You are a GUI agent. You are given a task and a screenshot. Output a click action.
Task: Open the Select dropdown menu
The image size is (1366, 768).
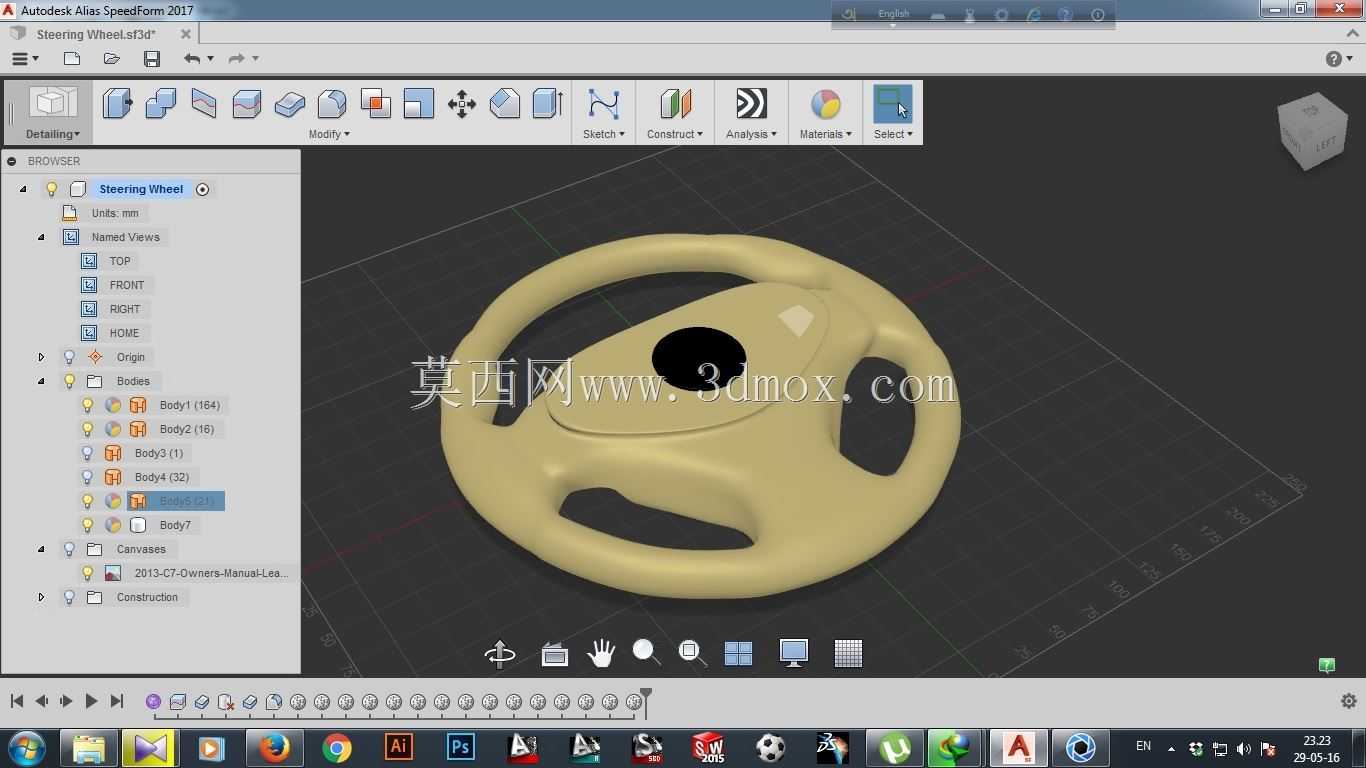click(893, 134)
